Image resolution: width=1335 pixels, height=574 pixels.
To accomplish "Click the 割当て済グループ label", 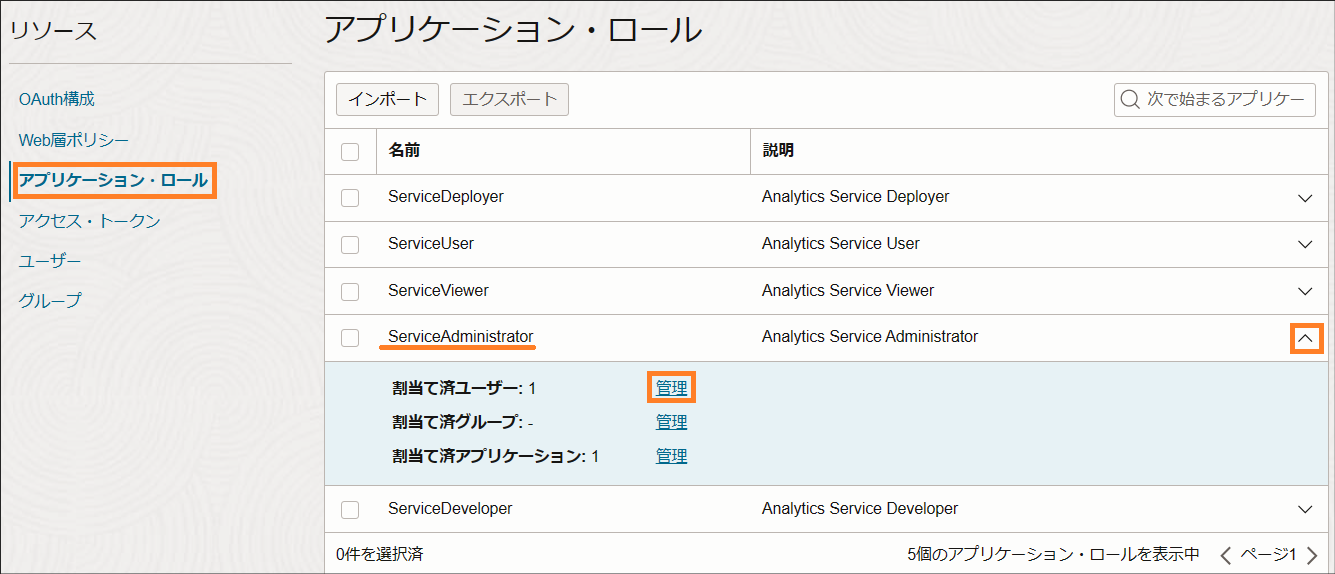I will pos(462,422).
